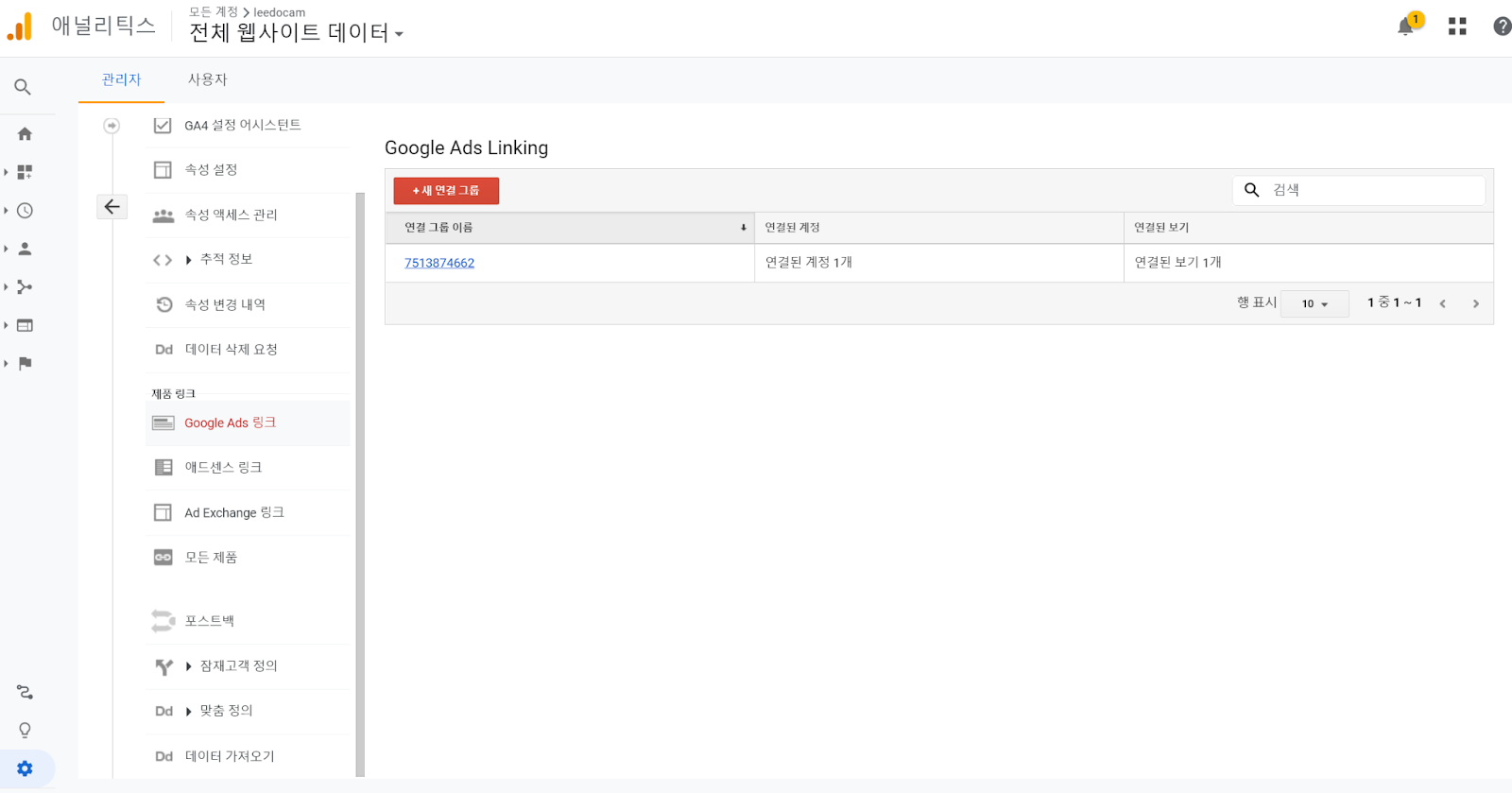Screen dimensions: 1512x793
Task: Click the circled arrow column toggle icon
Action: (112, 125)
